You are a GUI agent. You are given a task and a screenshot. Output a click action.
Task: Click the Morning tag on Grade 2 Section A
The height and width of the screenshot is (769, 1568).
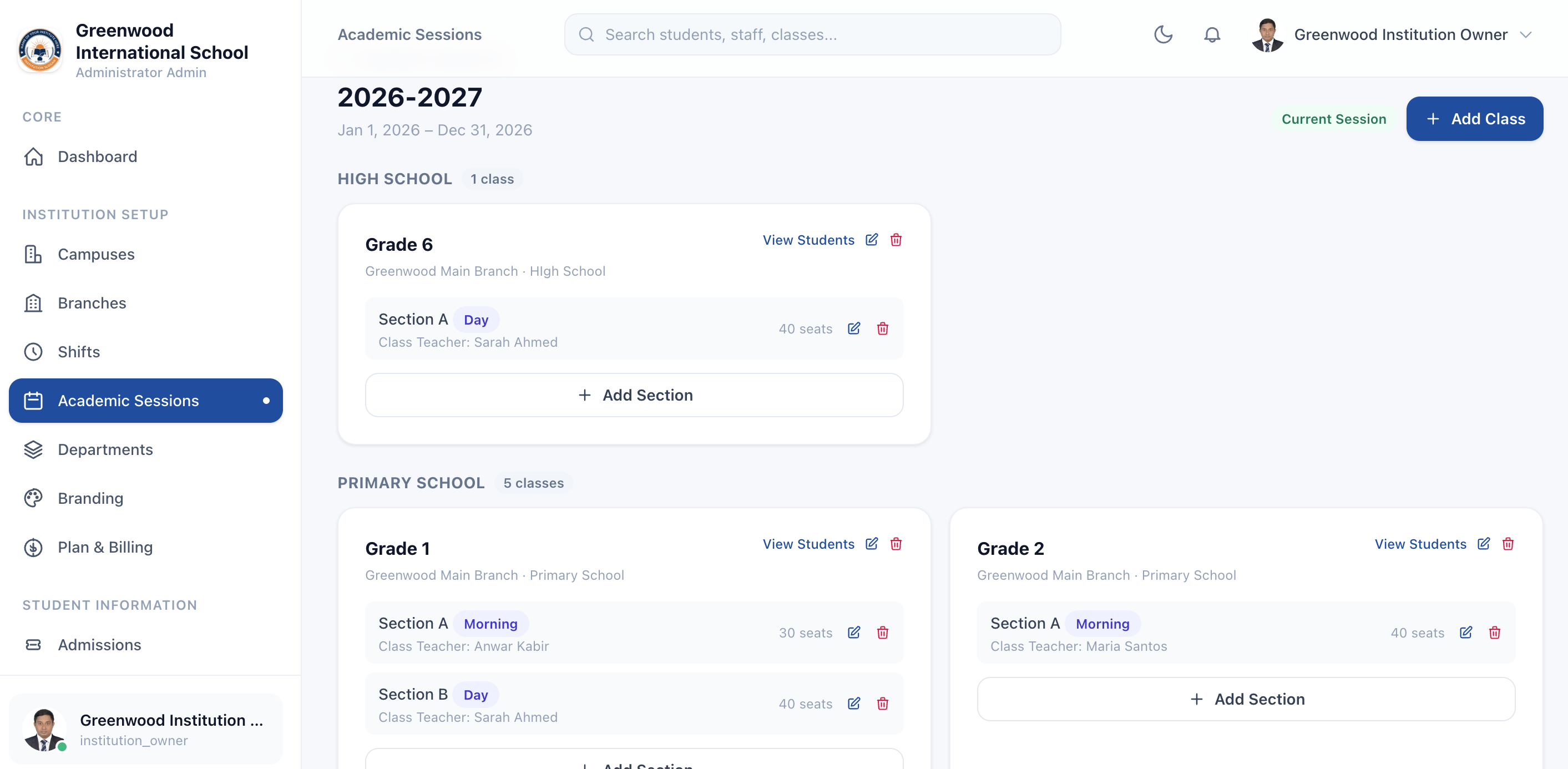pyautogui.click(x=1102, y=624)
